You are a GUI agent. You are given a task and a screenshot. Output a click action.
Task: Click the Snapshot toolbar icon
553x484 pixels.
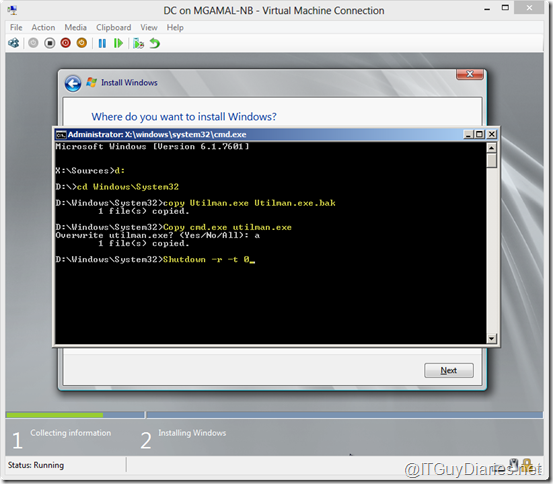pos(139,43)
